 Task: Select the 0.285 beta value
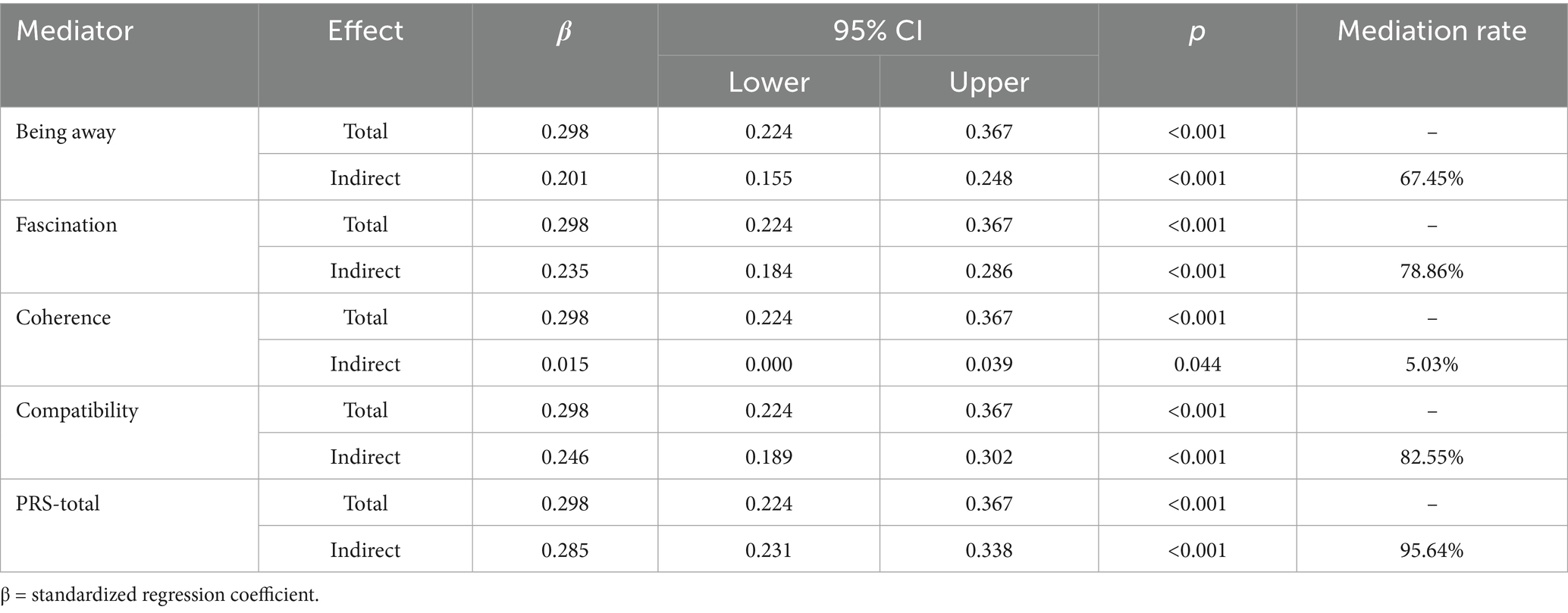(565, 550)
